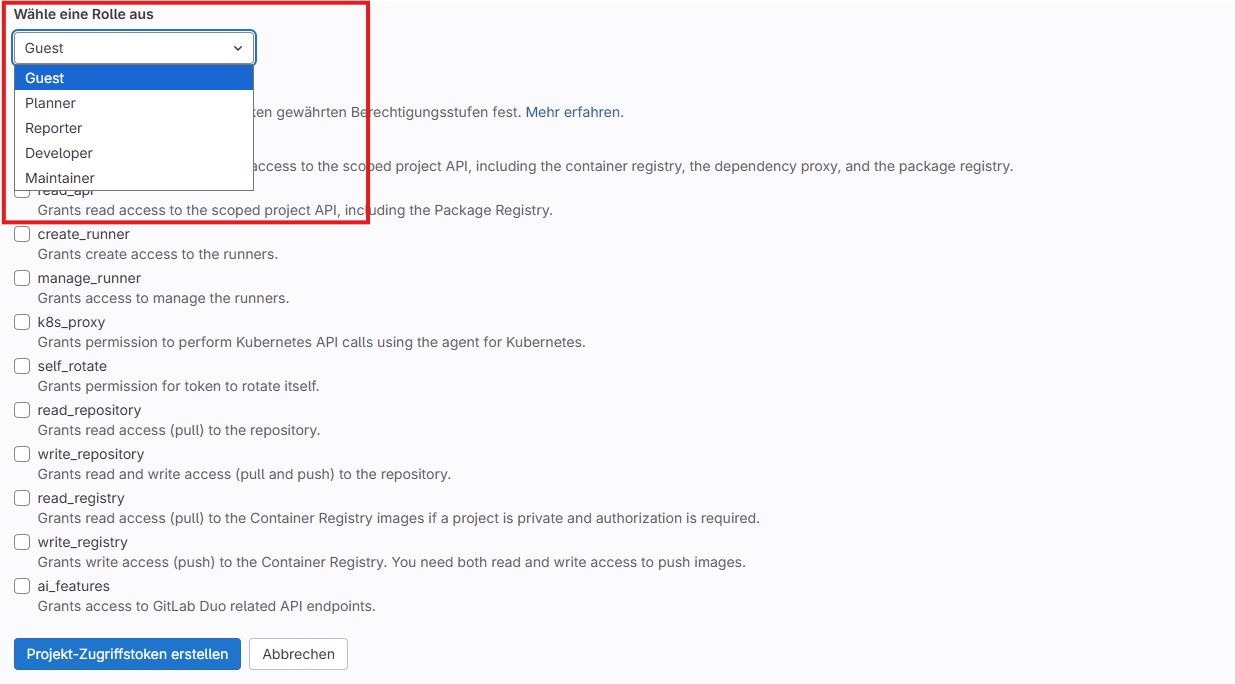Check the k8s_proxy scope

pos(22,322)
